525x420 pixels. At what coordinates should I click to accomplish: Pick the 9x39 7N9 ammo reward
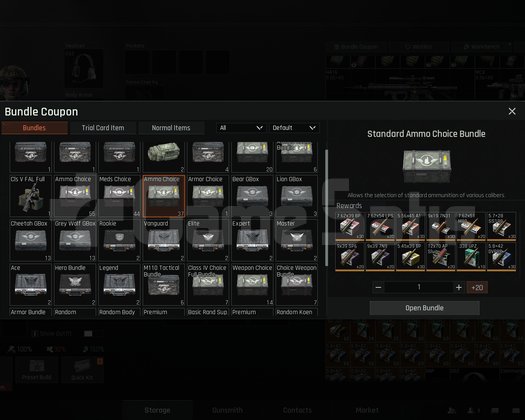[380, 257]
